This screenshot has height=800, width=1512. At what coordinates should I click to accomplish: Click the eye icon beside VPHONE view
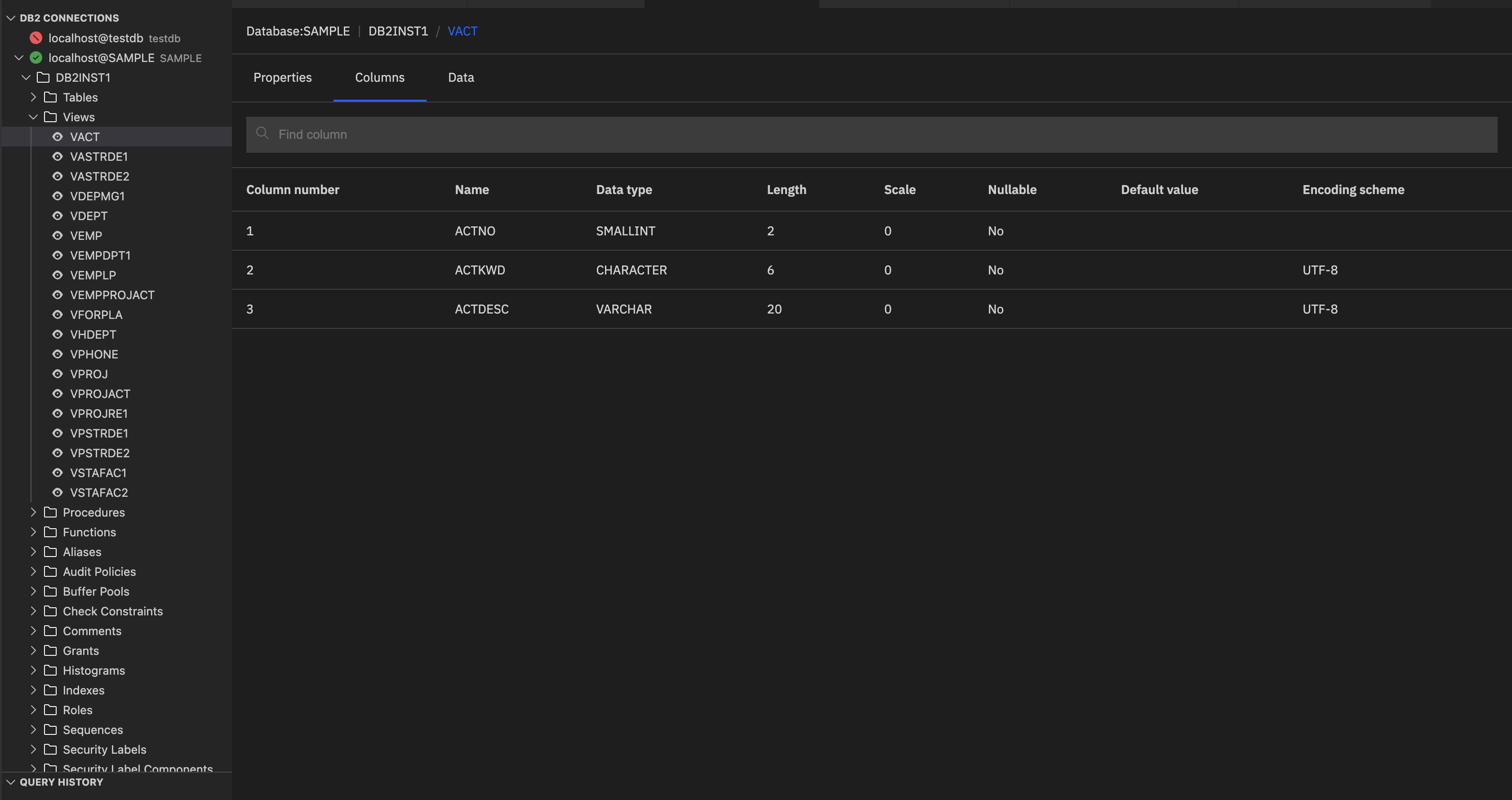coord(58,354)
